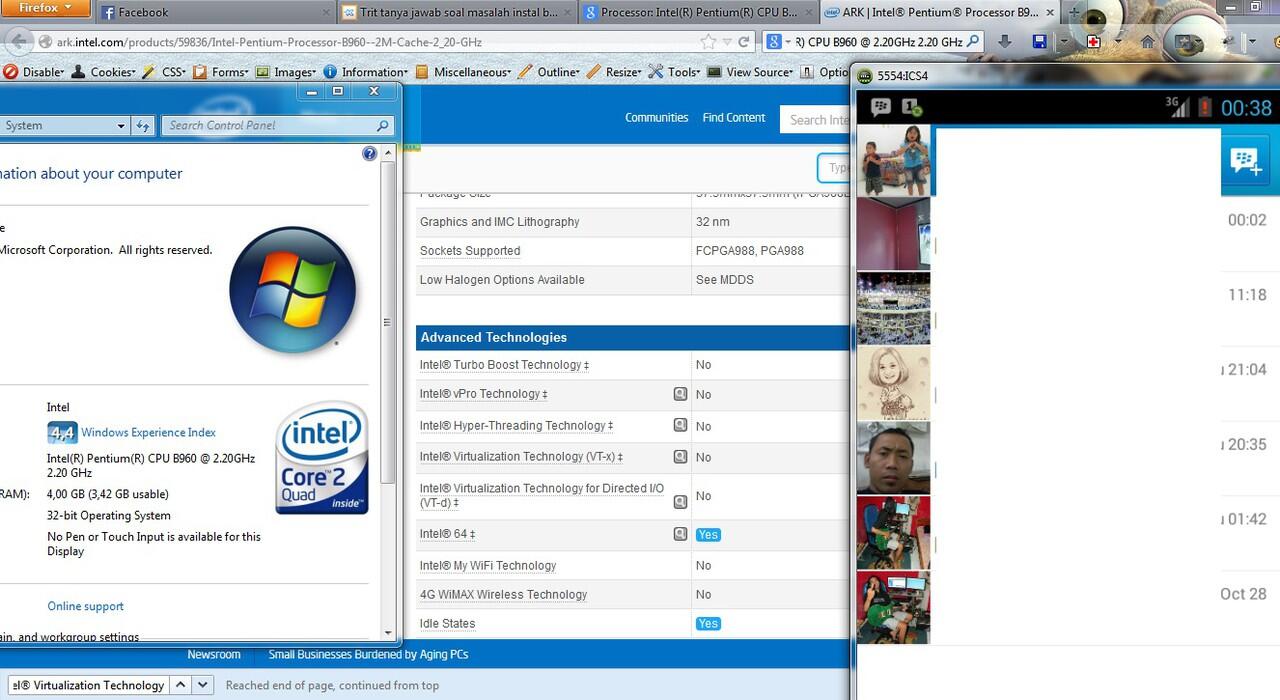Click magnifier icon next to vPro Technology
Screen dimensions: 1280x700
pos(680,394)
